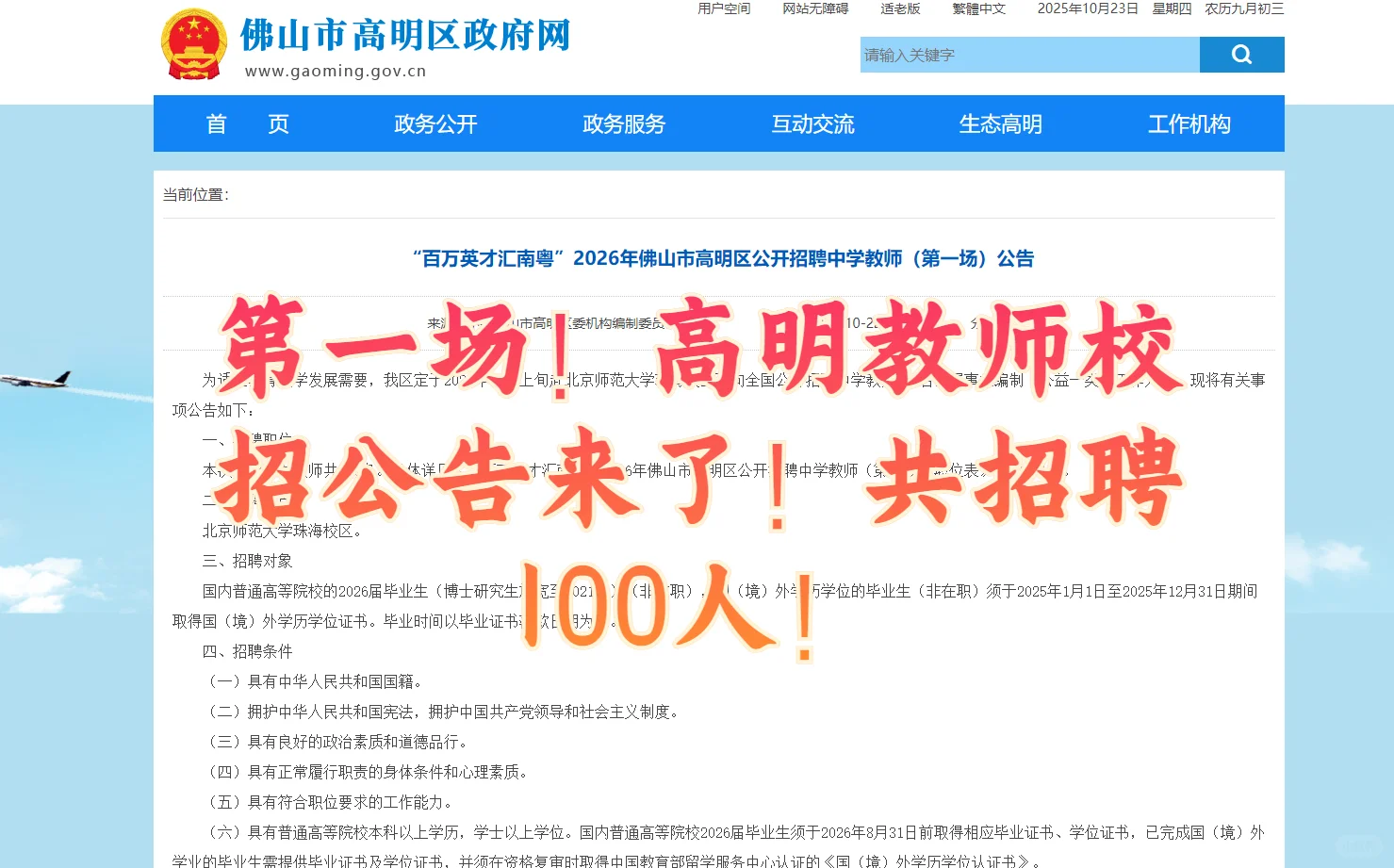Click the condition line （五）具有符合职位要求的工作能力
The height and width of the screenshot is (868, 1394).
pyautogui.click(x=330, y=802)
